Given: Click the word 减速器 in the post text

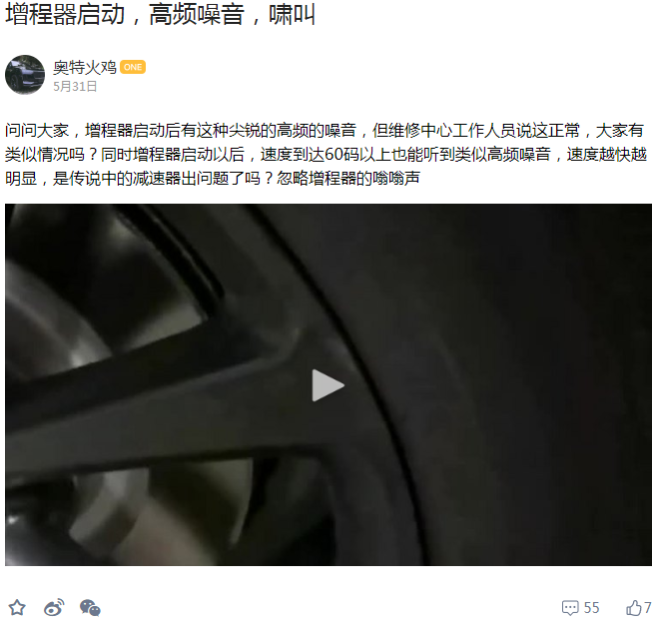Looking at the screenshot, I should (x=157, y=179).
